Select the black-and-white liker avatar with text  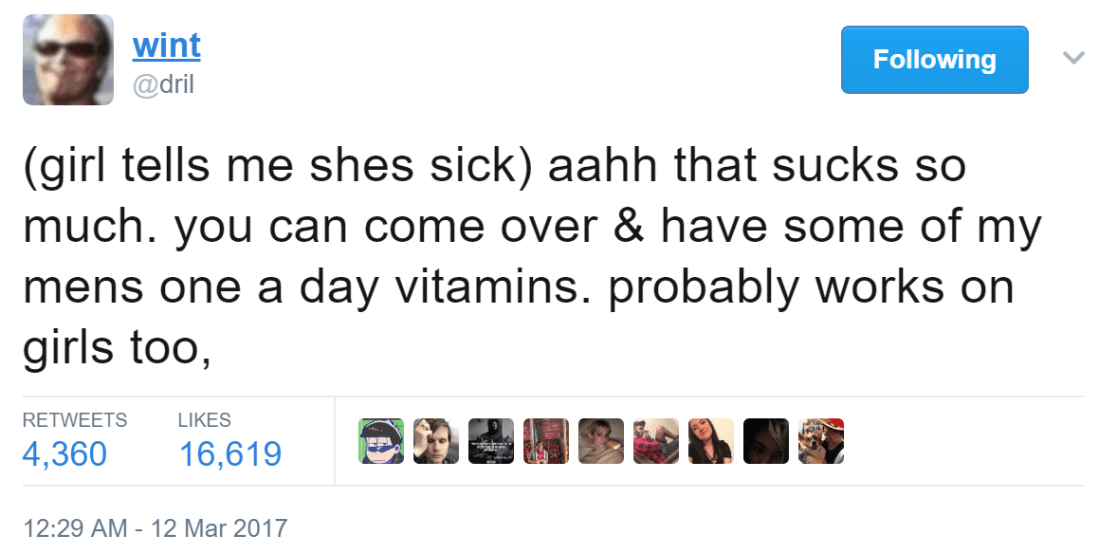tap(491, 441)
